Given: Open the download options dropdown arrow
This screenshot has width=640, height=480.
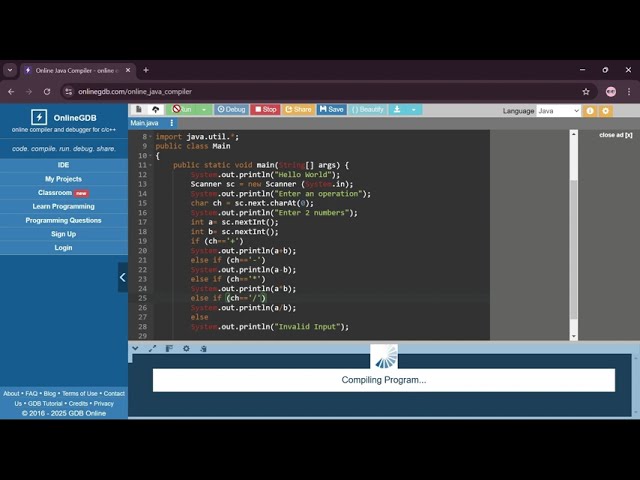Looking at the screenshot, I should click(413, 109).
